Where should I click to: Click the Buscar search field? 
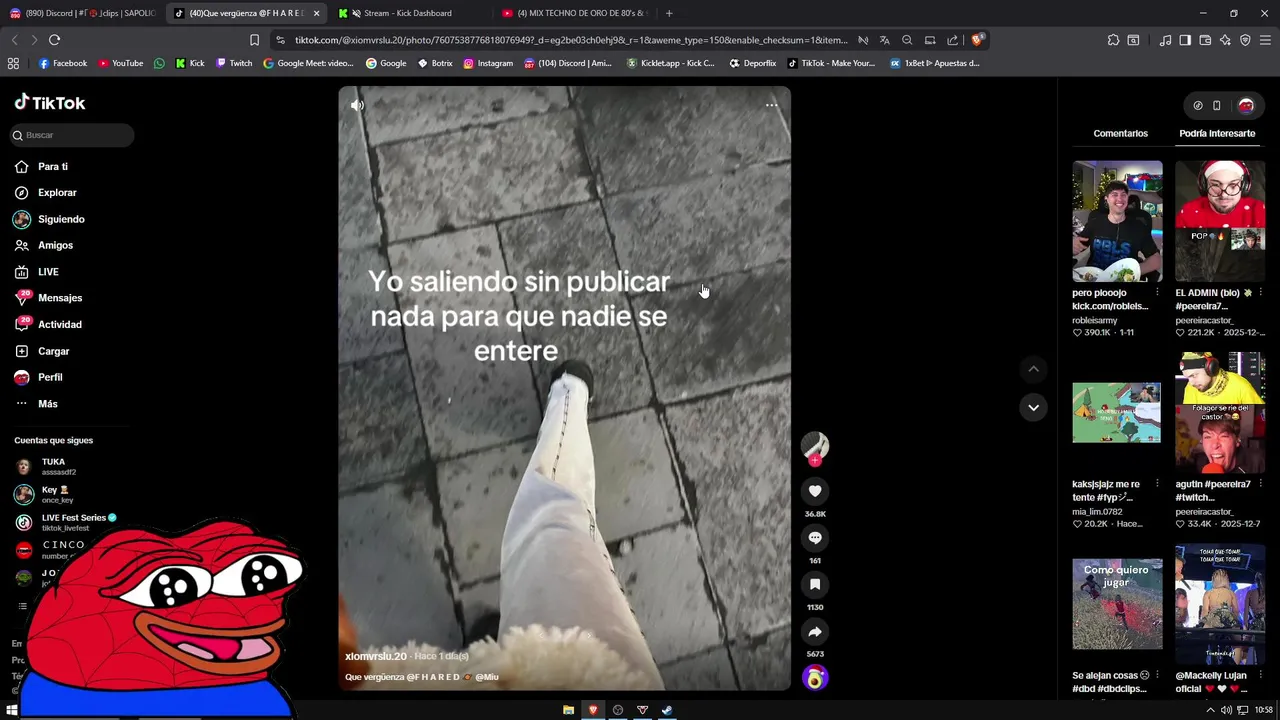72,135
